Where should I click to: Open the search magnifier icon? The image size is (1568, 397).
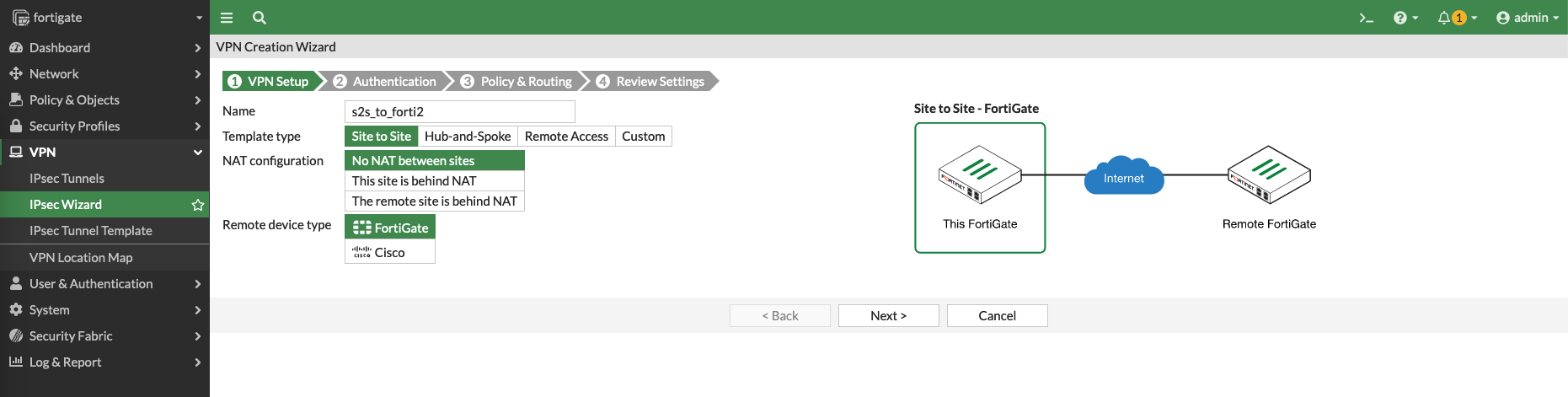pyautogui.click(x=260, y=18)
